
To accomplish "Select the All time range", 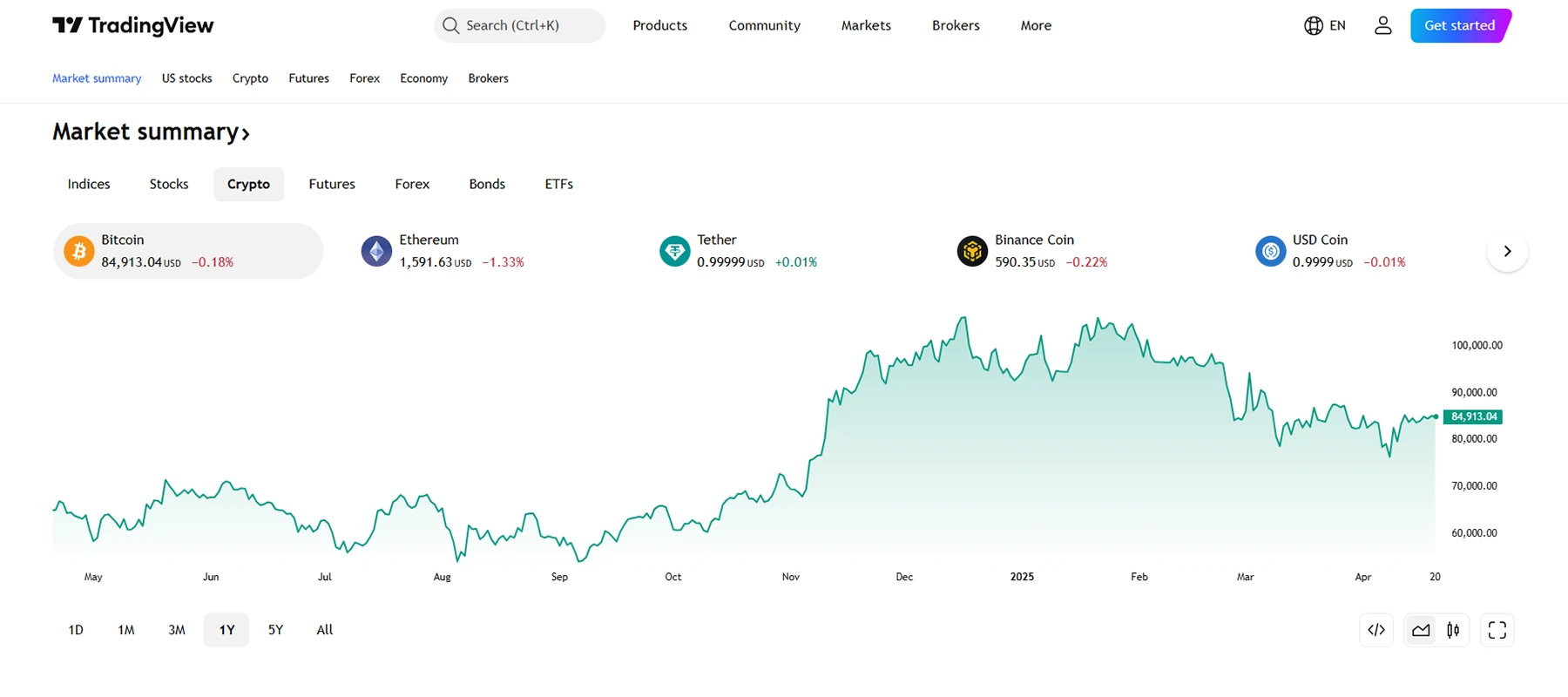I will [325, 630].
